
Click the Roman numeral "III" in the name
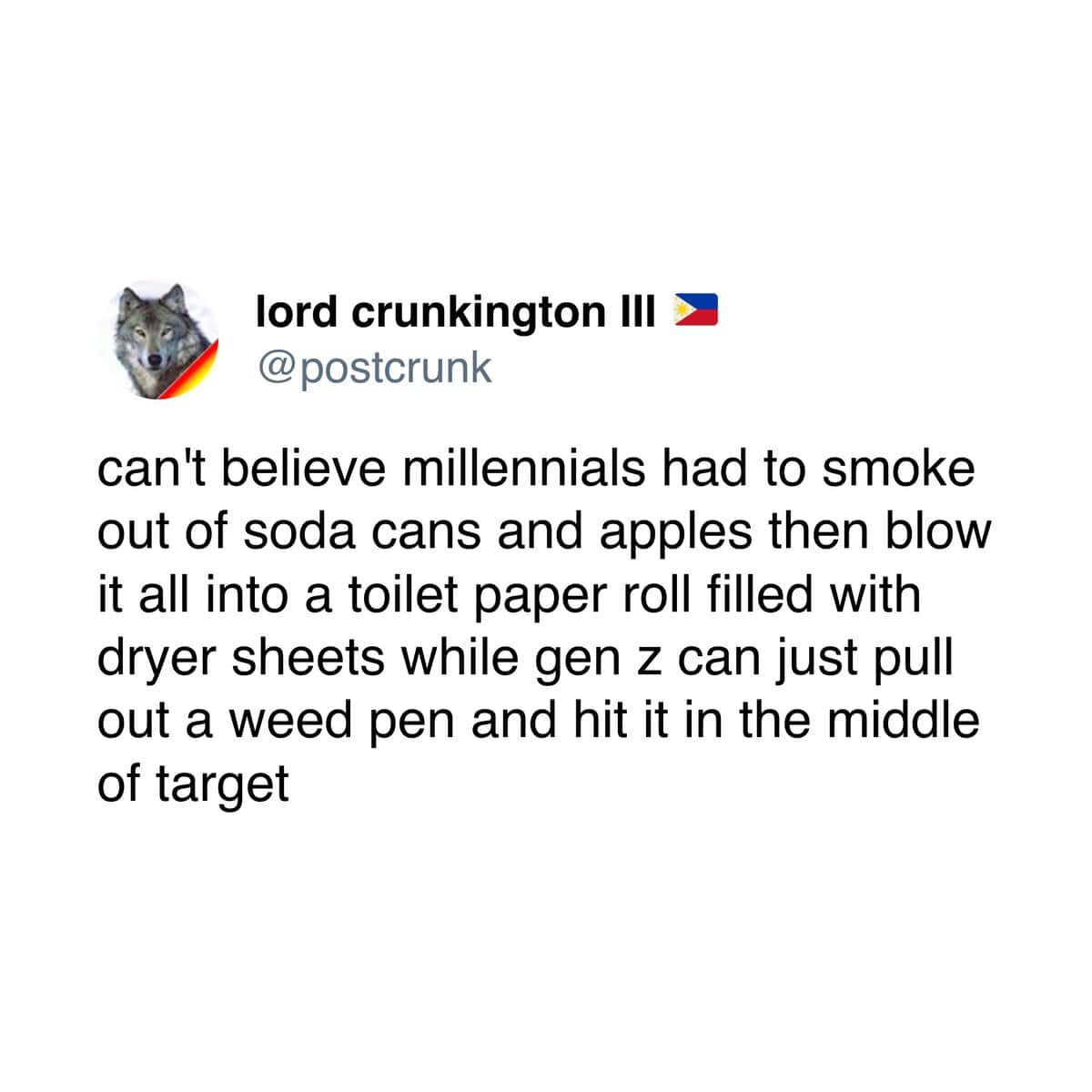tap(637, 311)
